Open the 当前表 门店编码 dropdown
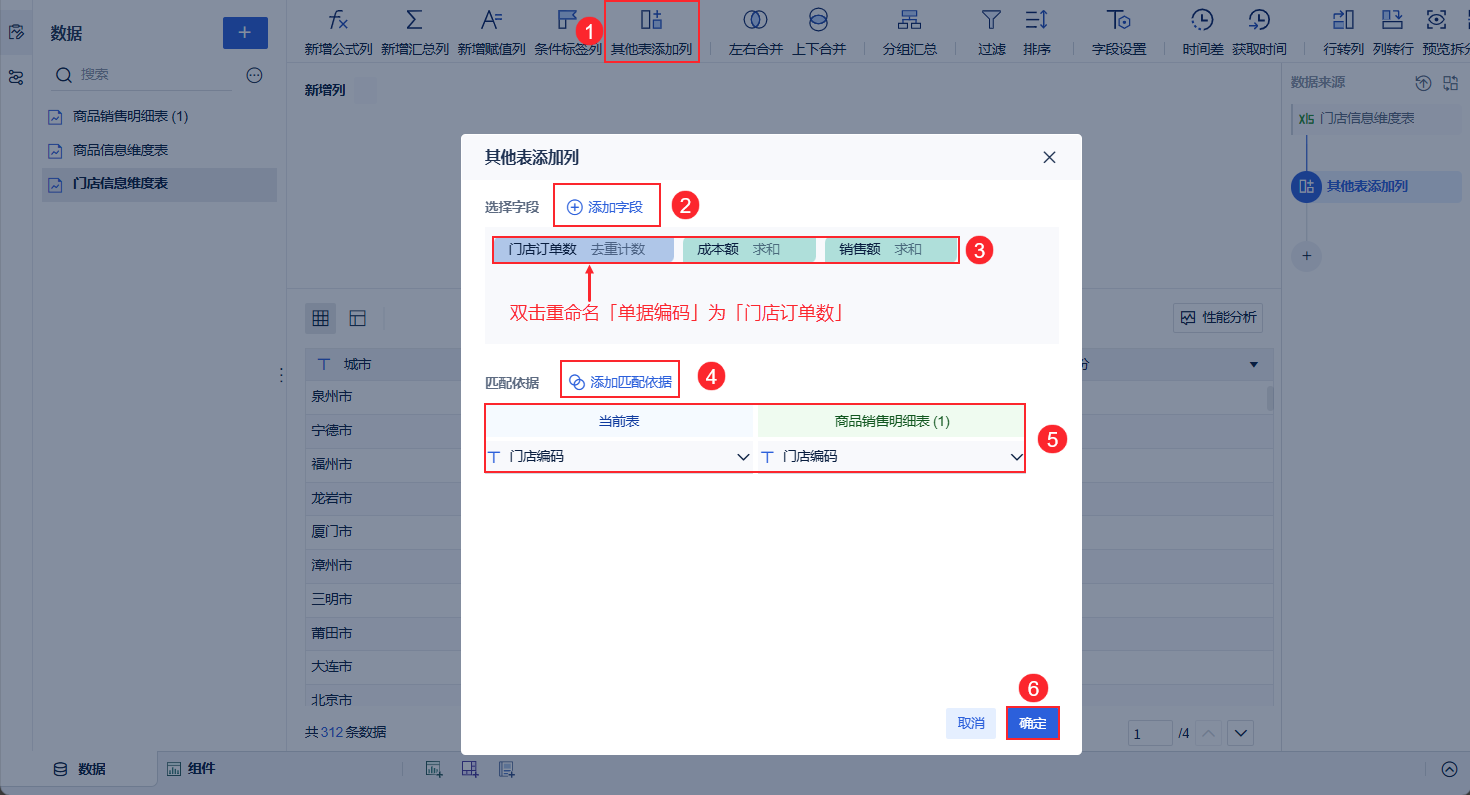Screen dimensions: 1470x795 point(619,457)
